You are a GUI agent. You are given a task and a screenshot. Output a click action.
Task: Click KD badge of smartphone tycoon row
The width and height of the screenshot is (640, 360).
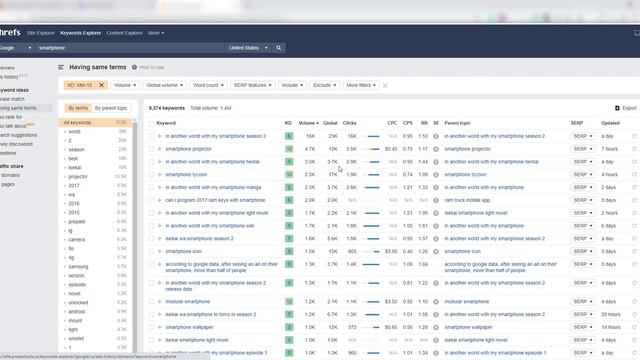(289, 174)
